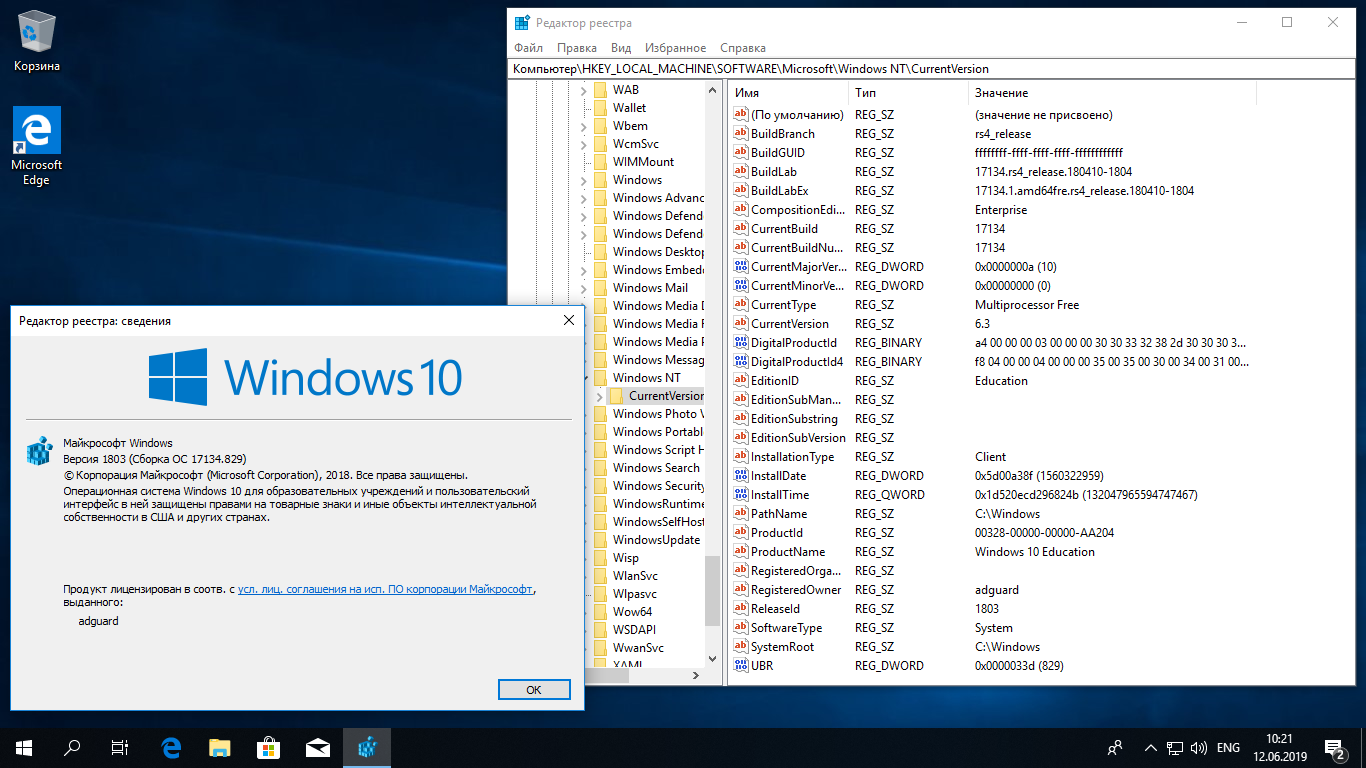Select the Wow64 tree key
The image size is (1366, 768).
[x=632, y=612]
